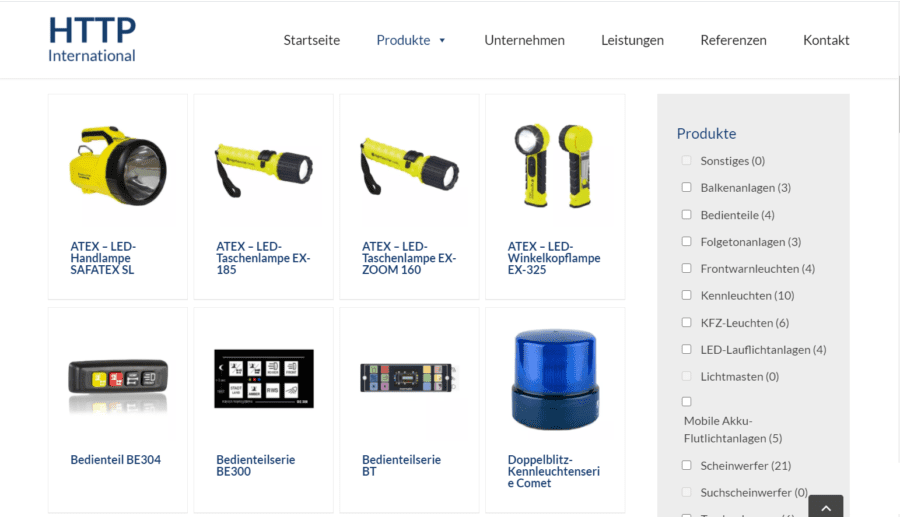Open the HTTP International logo
Image resolution: width=900 pixels, height=517 pixels.
point(92,38)
